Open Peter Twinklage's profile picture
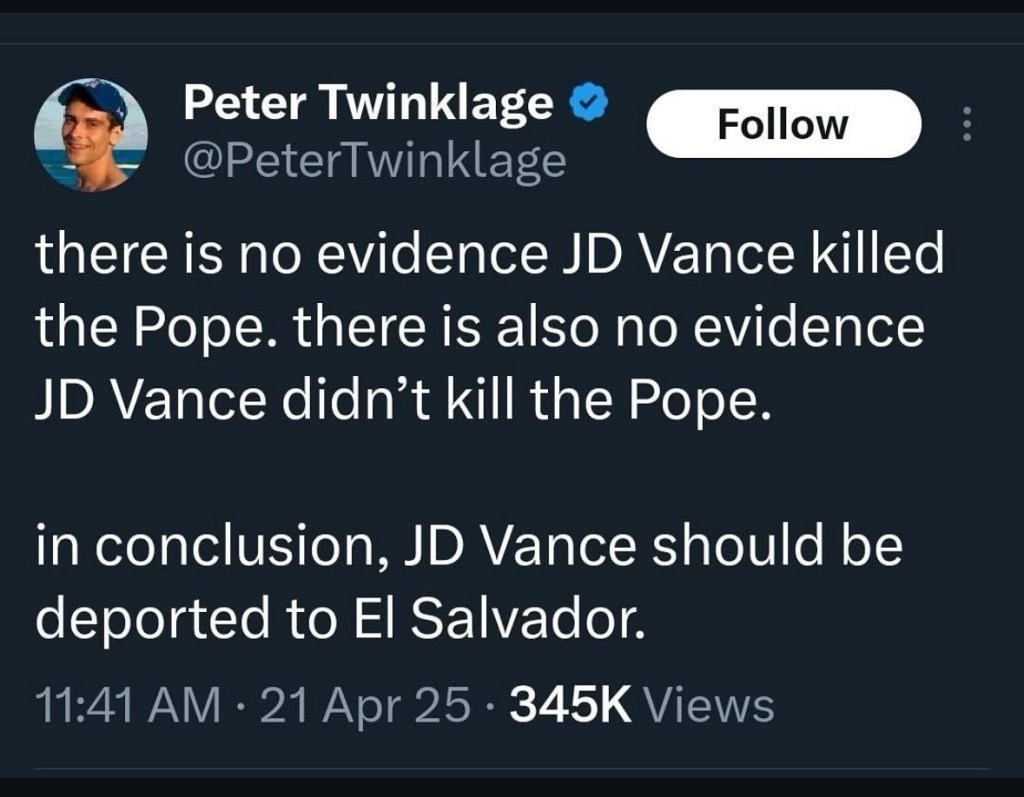The image size is (1024, 797). pos(91,134)
